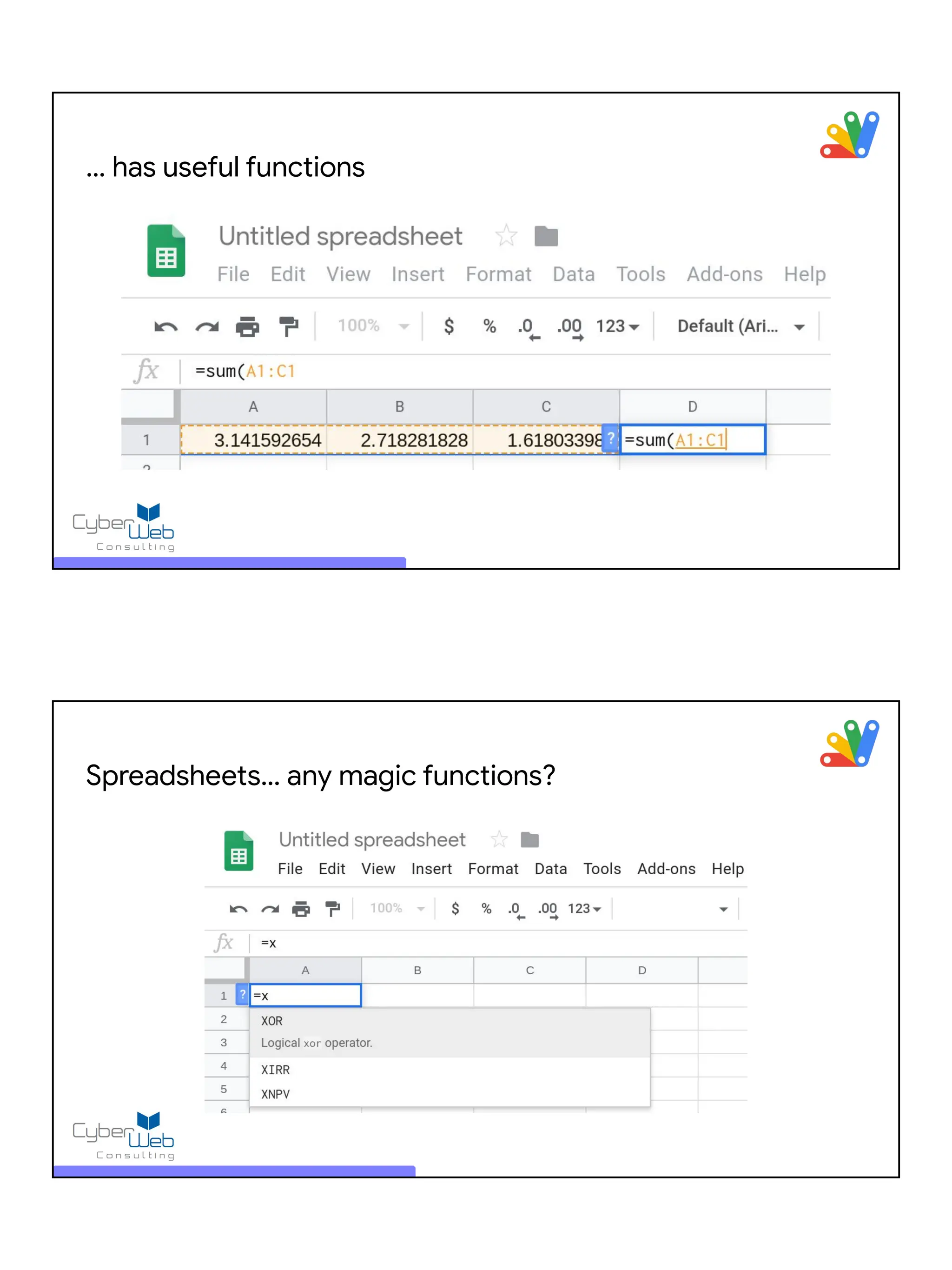Click the formula bar showing =x
The image size is (952, 1270).
point(499,943)
